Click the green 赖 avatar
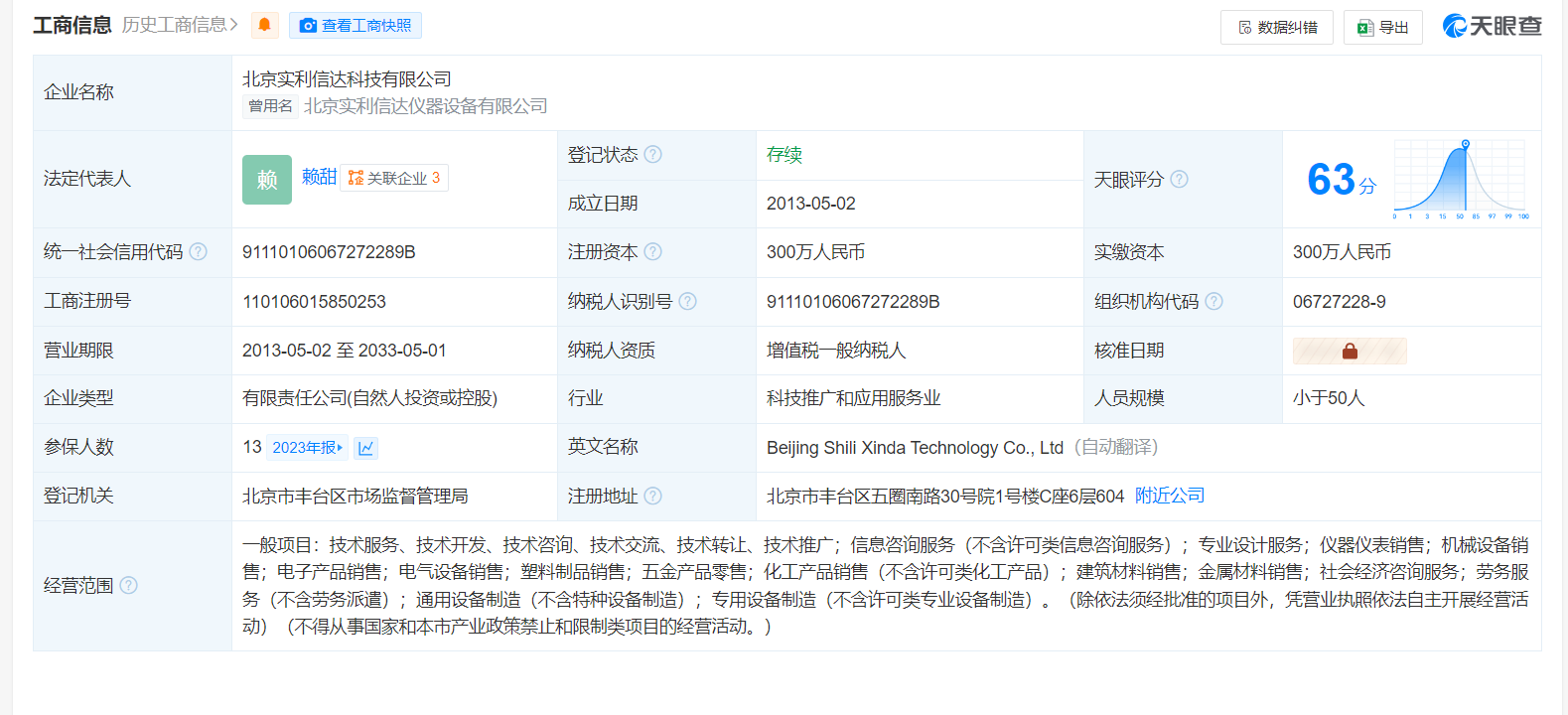Viewport: 1568px width, 715px height. [x=267, y=180]
